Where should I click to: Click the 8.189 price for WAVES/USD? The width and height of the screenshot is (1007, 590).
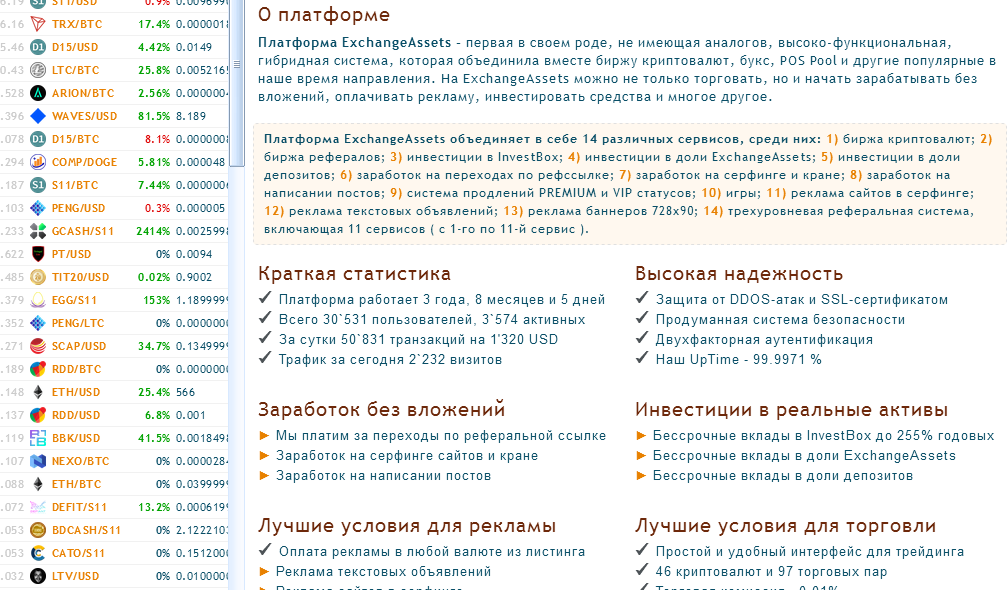191,116
